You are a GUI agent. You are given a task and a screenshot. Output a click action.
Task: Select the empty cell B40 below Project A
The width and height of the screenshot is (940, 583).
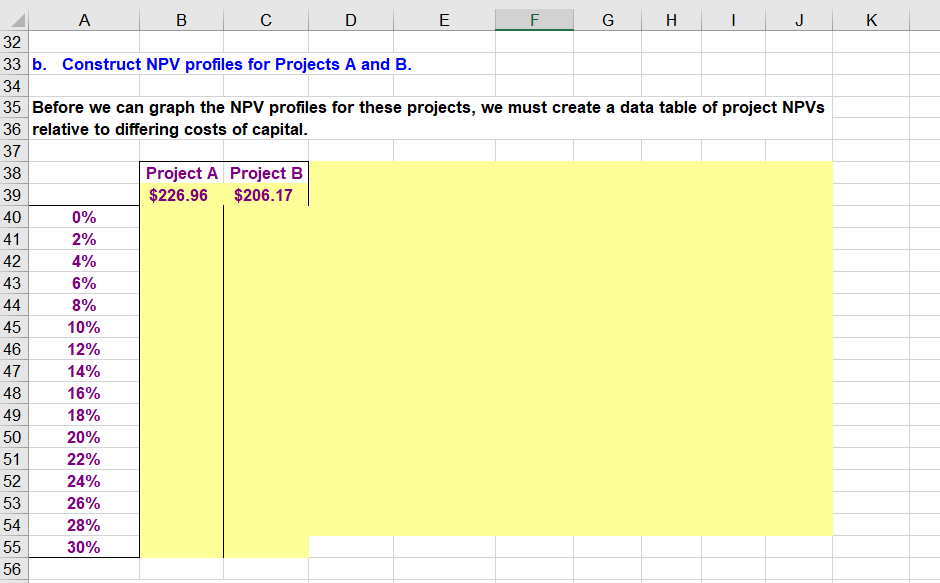(x=182, y=217)
